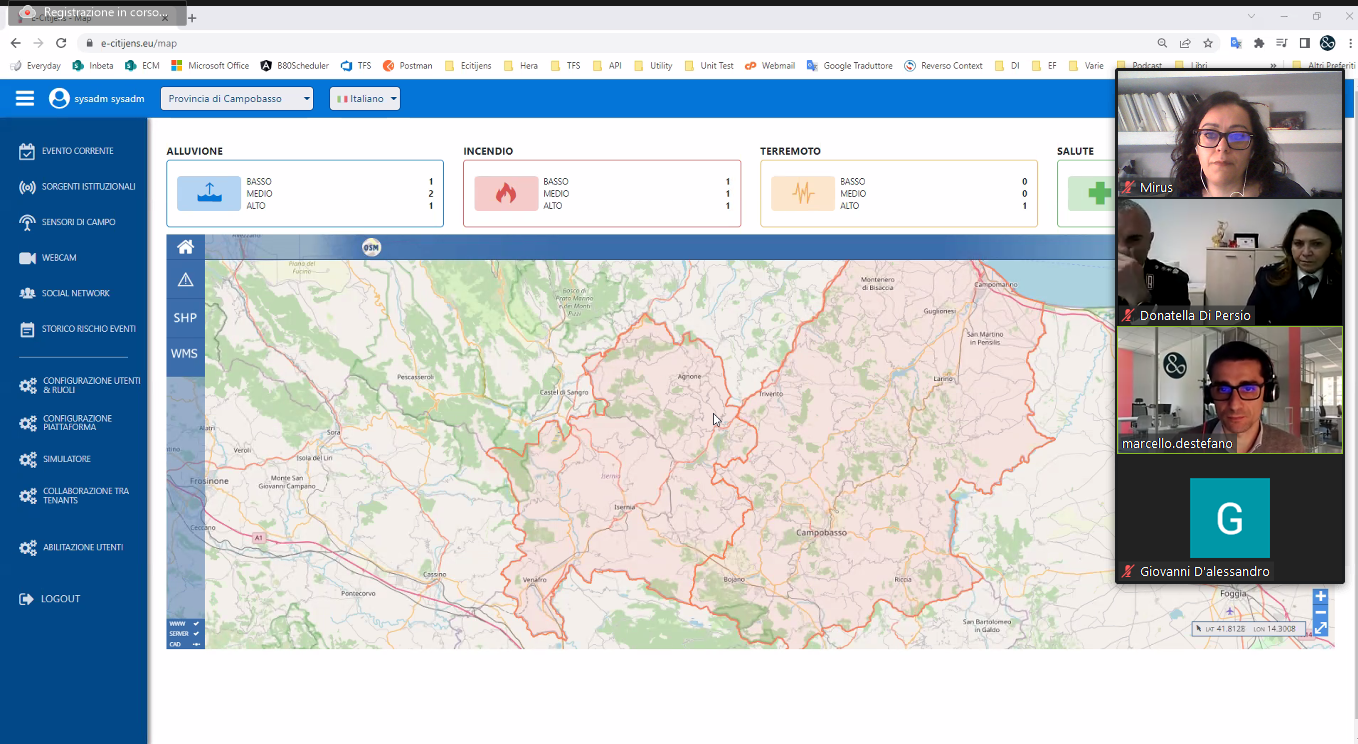Open the sysadm user account menu
Screen dimensions: 1358x744
click(97, 98)
